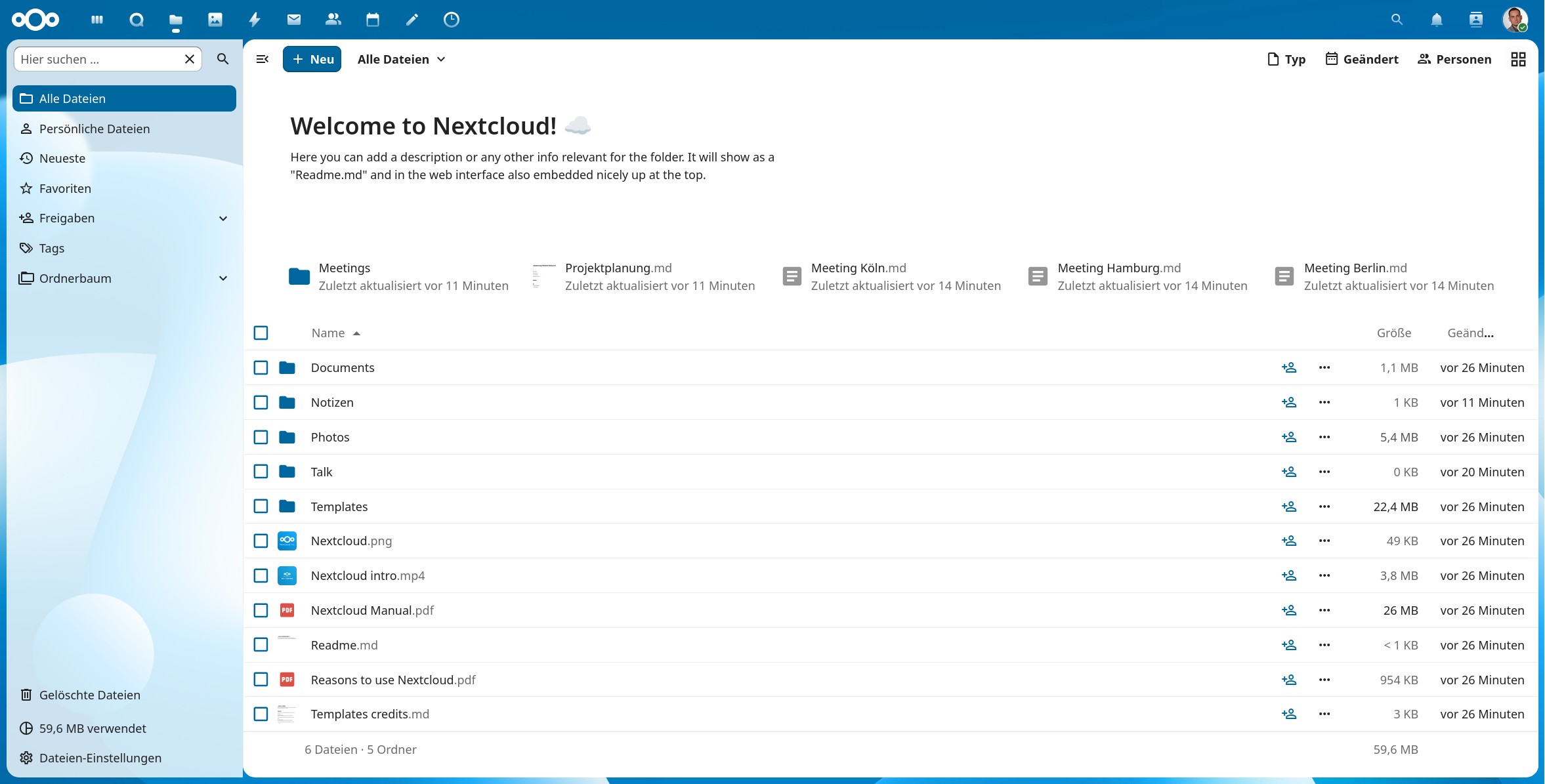Select the Talk folder checkbox

[x=261, y=472]
